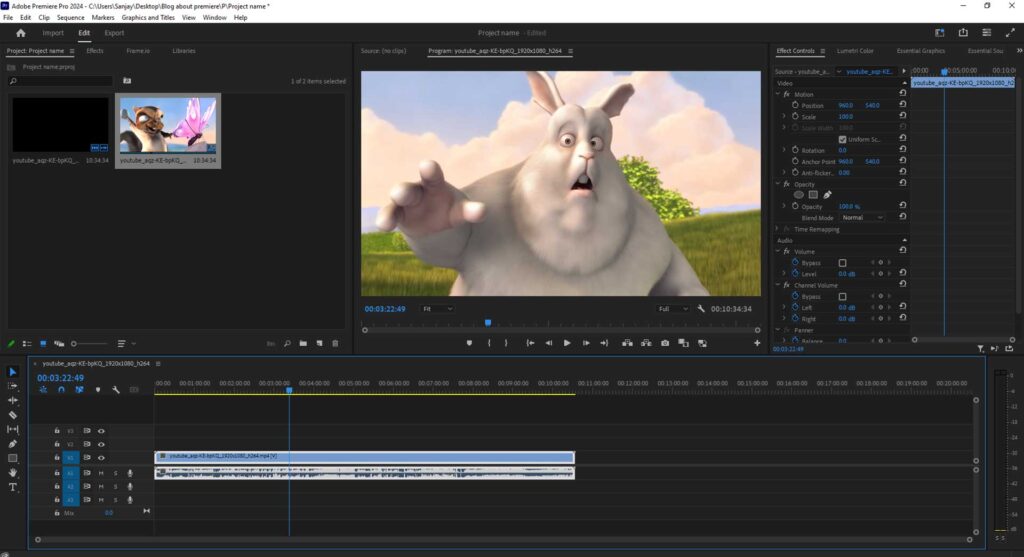
Task: Click the Mark In bracket button
Action: (488, 343)
